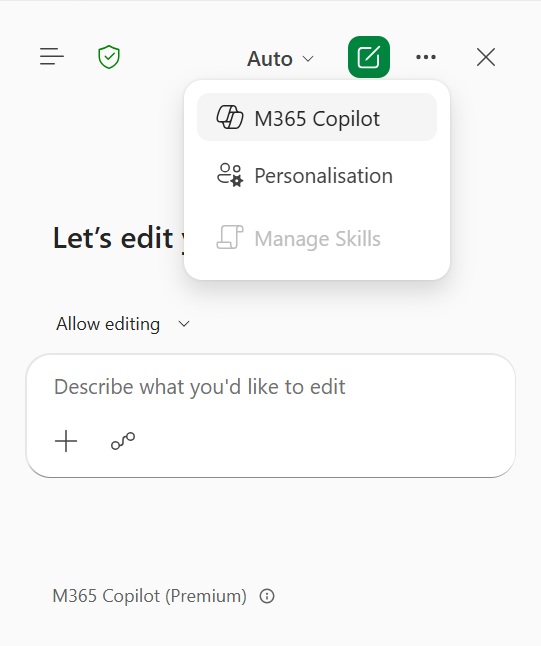Screen dimensions: 541x646
Task: Expand the Auto mode dropdown
Action: coord(280,59)
